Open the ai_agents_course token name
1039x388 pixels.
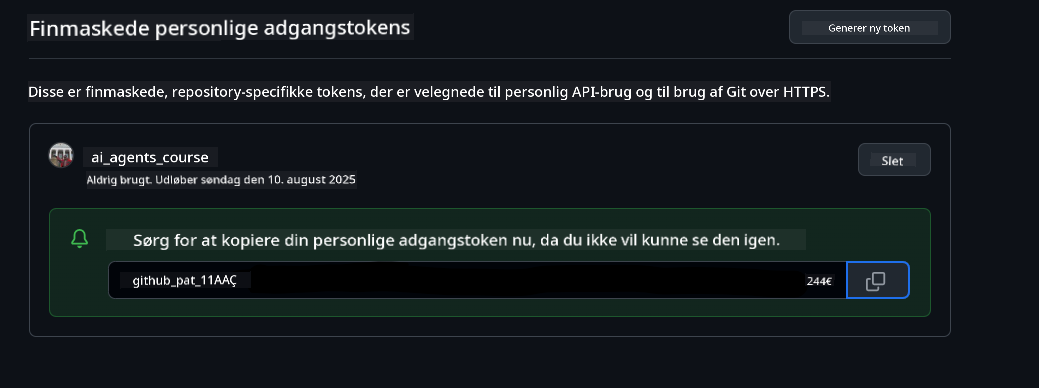(x=150, y=158)
